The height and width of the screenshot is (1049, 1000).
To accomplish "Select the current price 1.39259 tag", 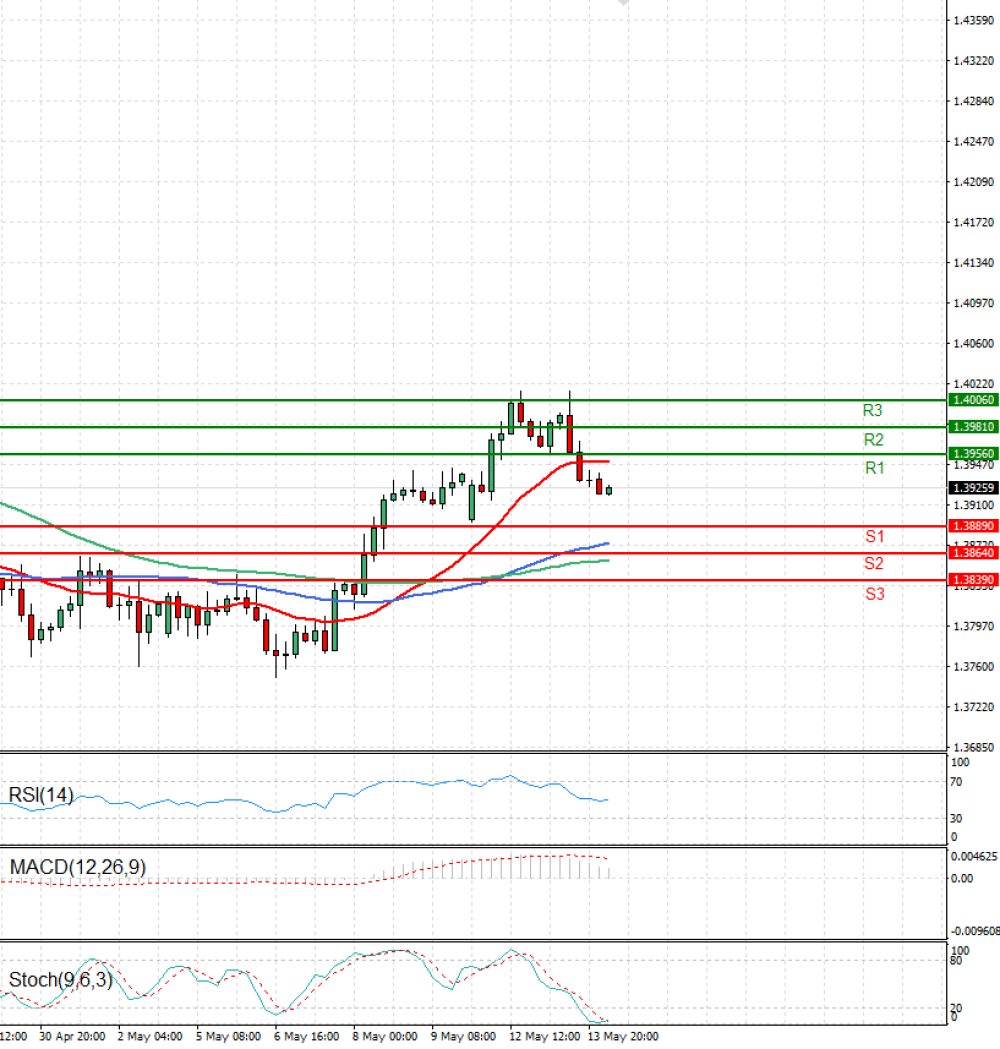I will coord(973,488).
